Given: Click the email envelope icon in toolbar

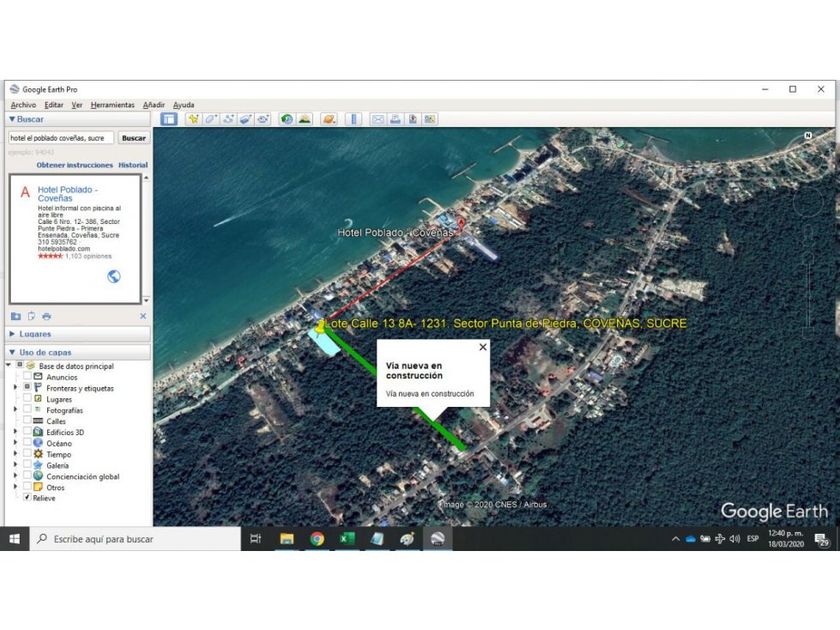Looking at the screenshot, I should [x=378, y=119].
